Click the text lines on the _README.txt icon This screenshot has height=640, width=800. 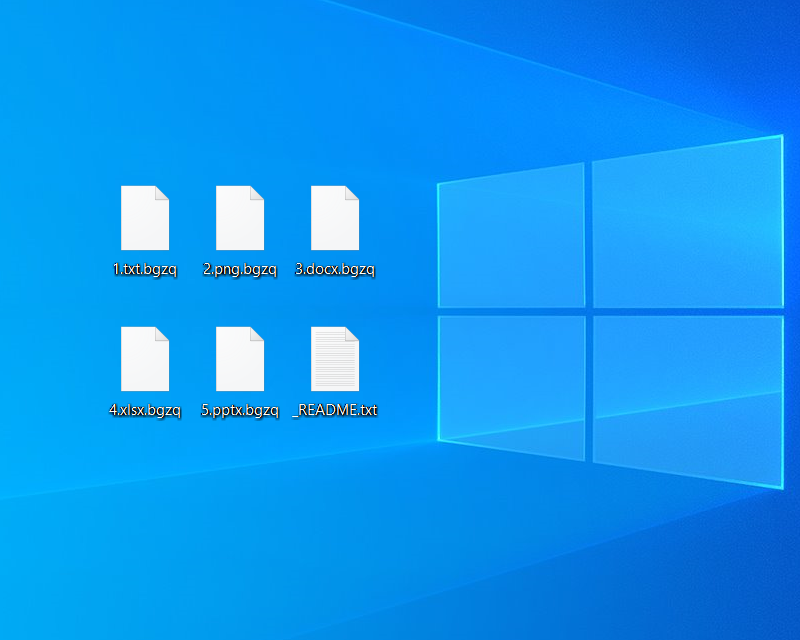[x=332, y=365]
